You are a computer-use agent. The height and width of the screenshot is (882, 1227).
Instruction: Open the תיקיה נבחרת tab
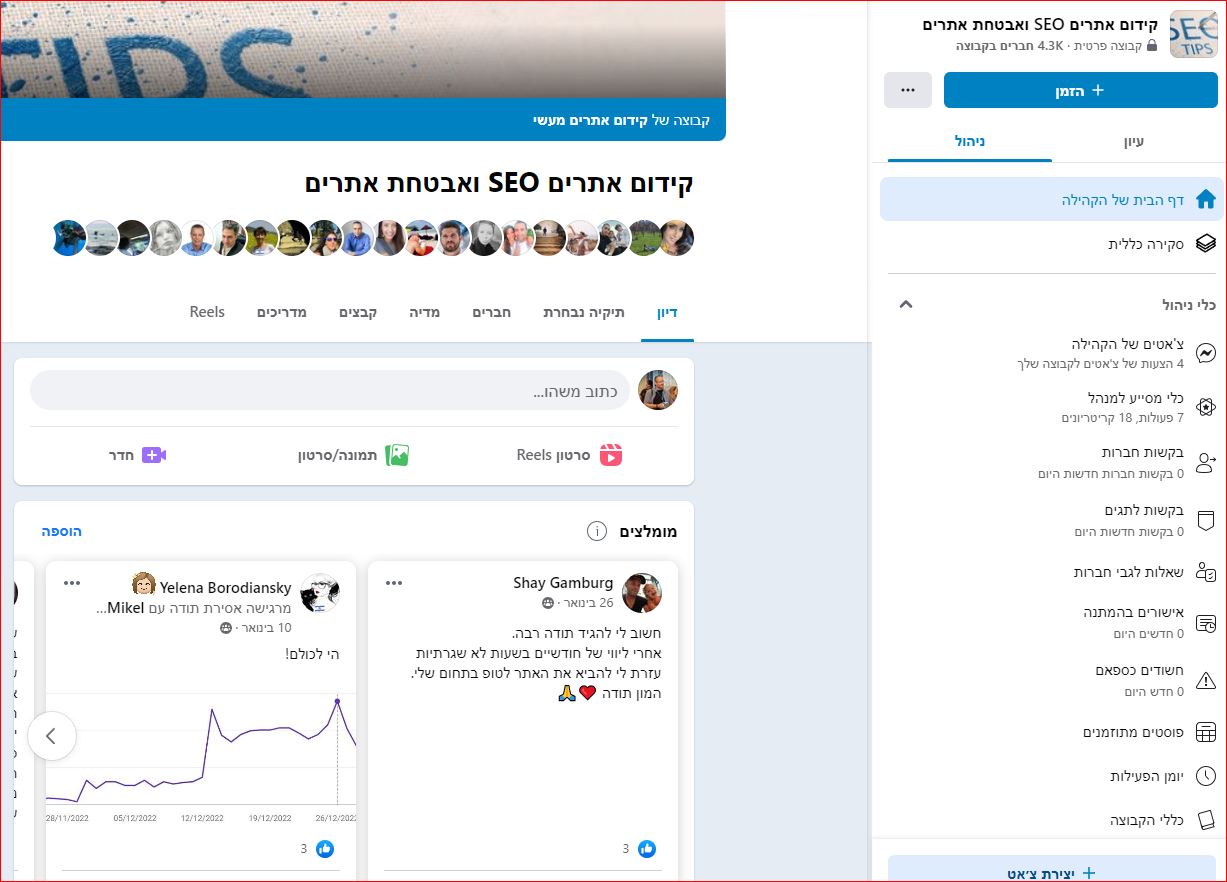[x=584, y=312]
